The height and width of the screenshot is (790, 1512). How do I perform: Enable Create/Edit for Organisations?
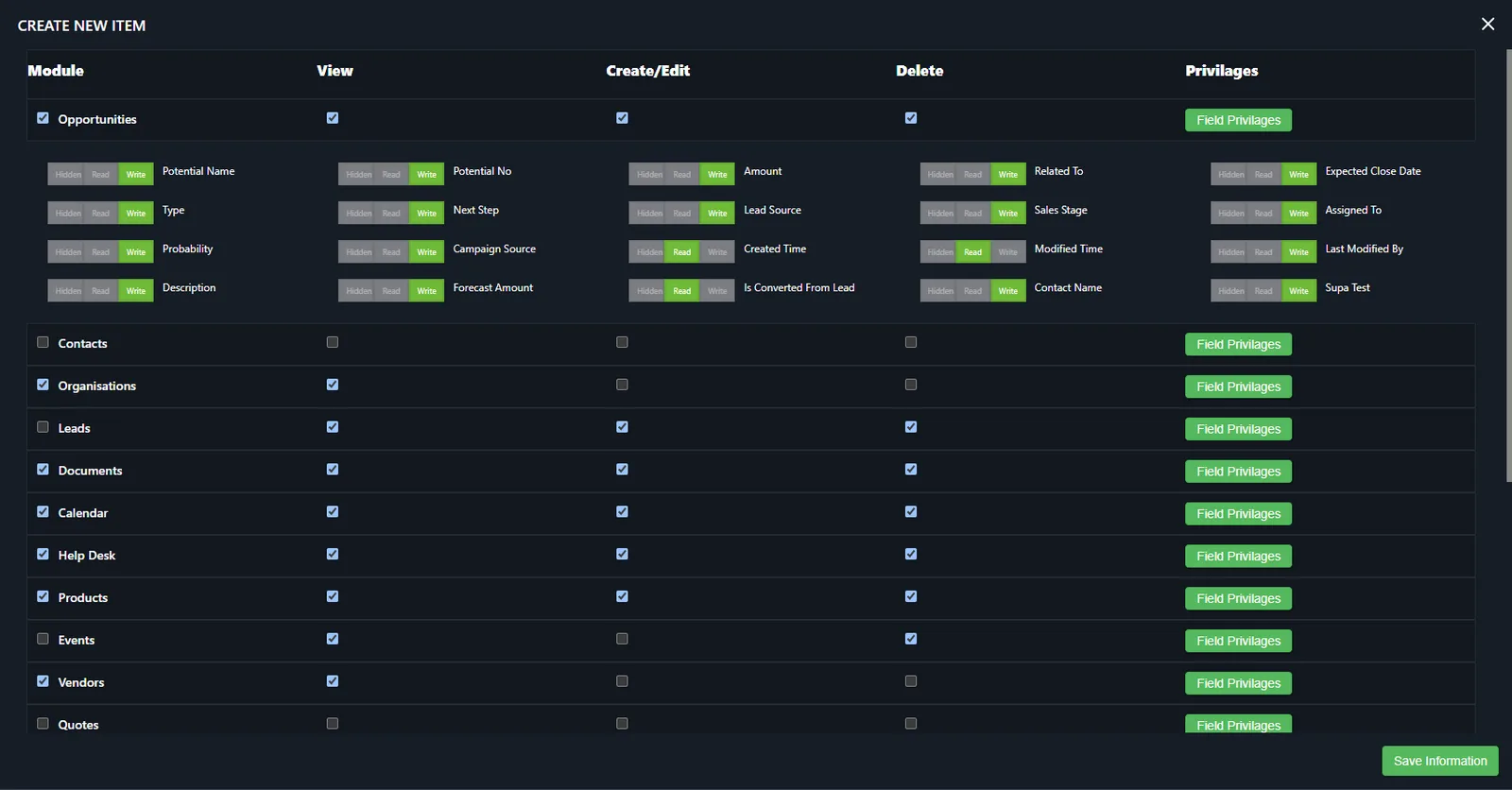[622, 385]
